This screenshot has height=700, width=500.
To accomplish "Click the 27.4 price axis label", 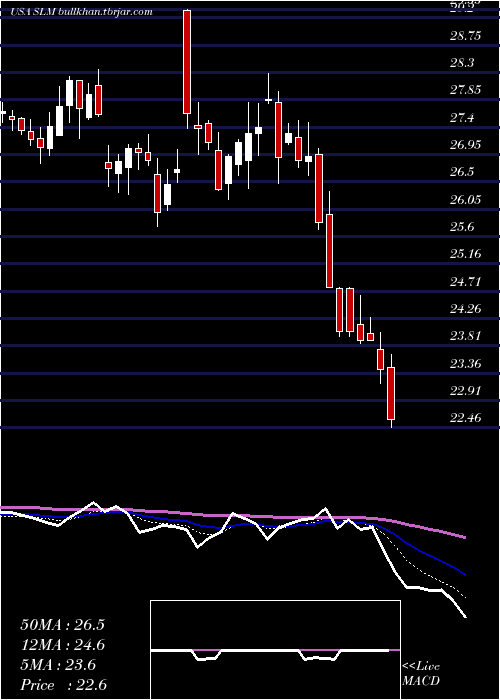I will point(462,118).
